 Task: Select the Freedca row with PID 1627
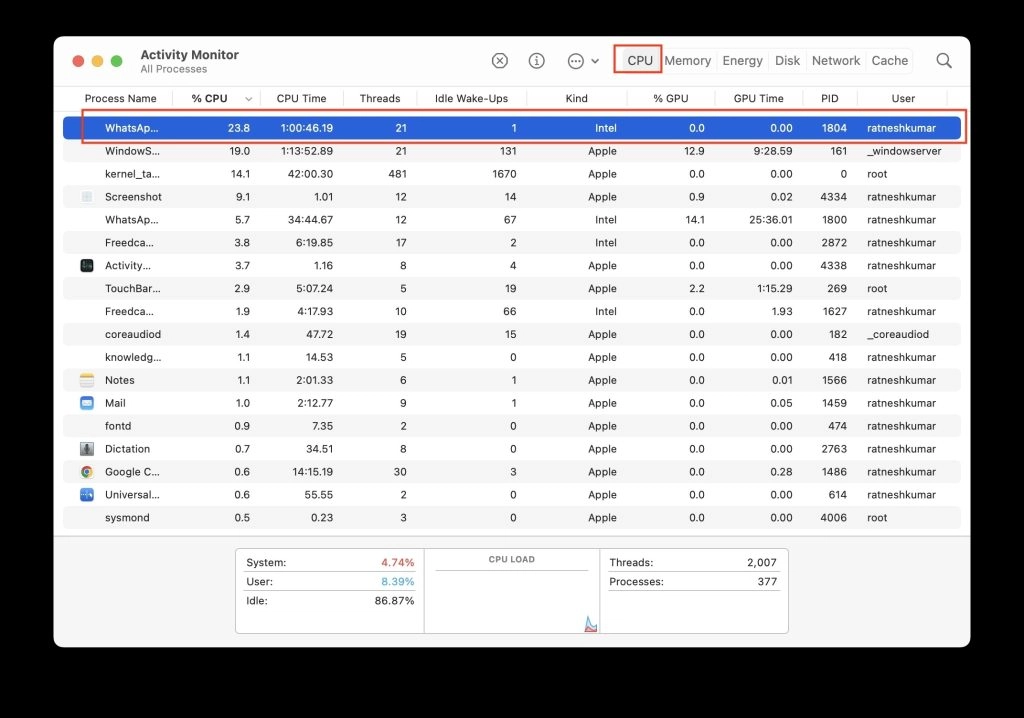pyautogui.click(x=512, y=311)
